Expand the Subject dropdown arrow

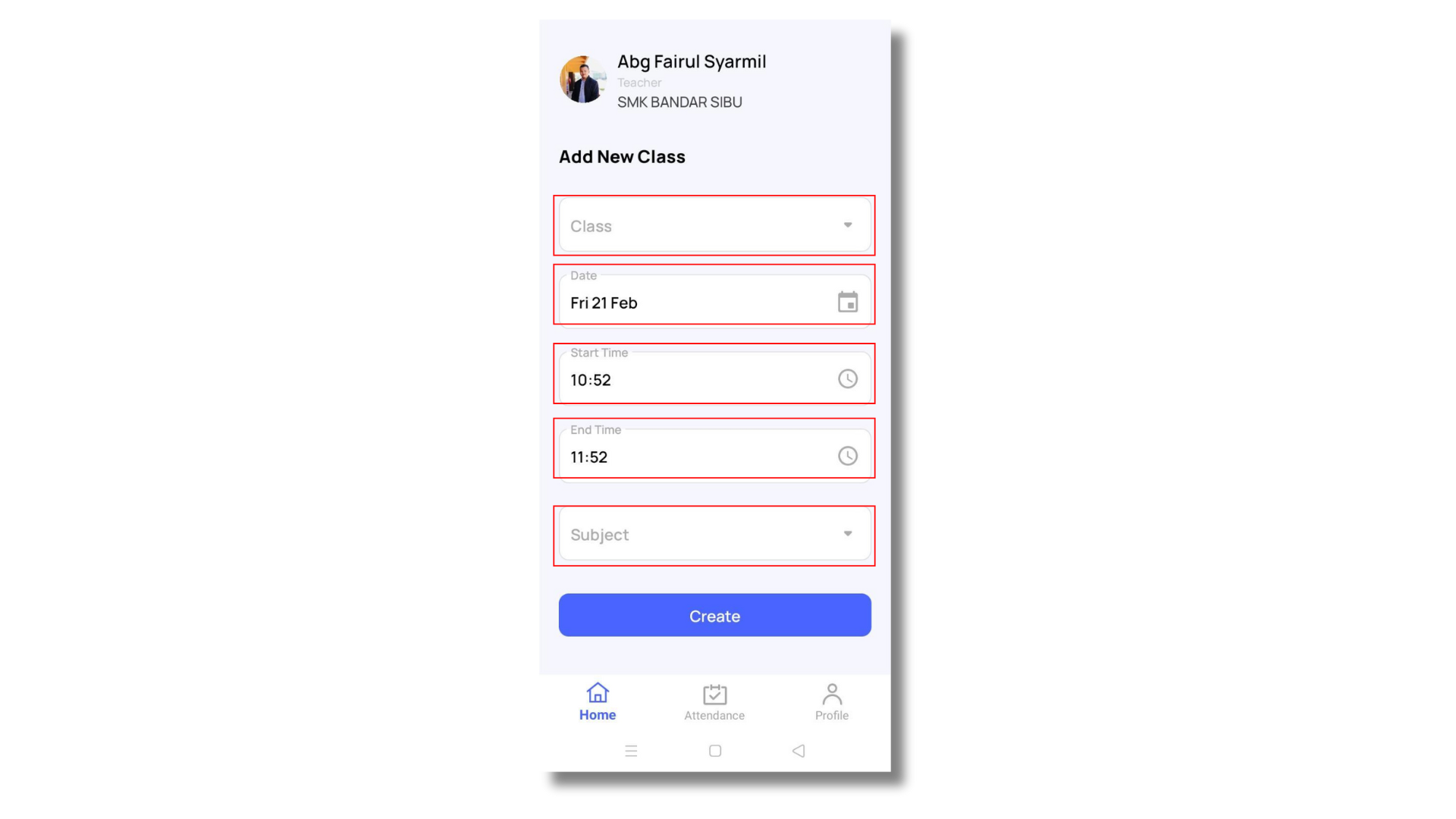tap(848, 534)
